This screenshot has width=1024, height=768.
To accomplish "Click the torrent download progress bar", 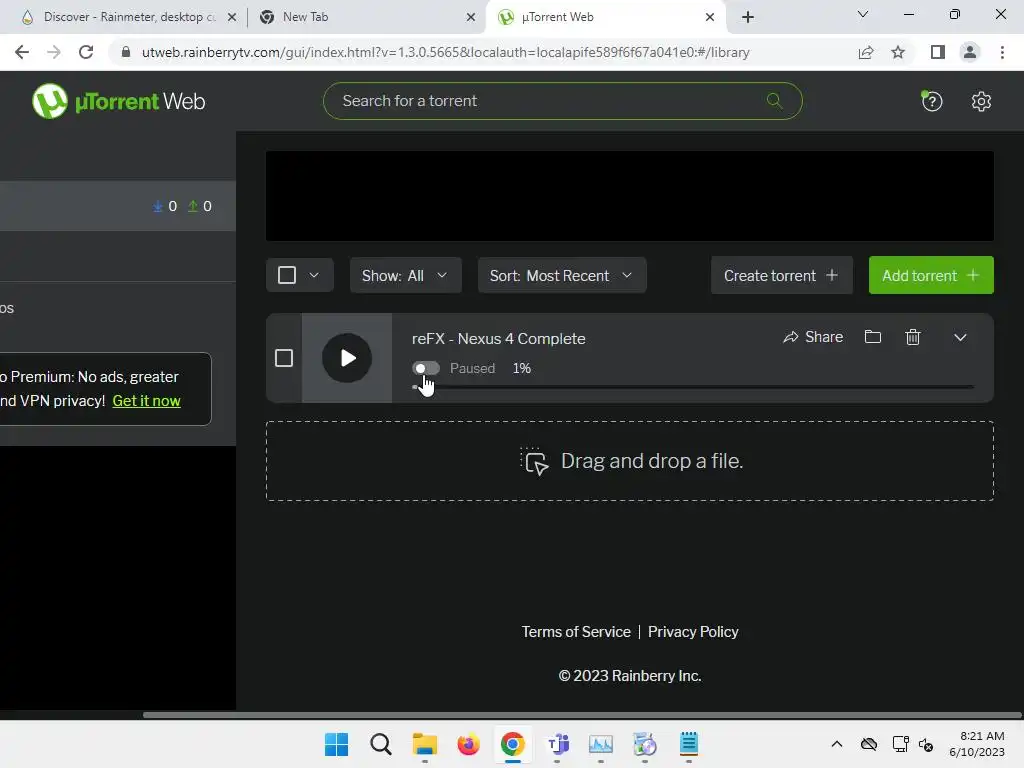I will pos(693,387).
